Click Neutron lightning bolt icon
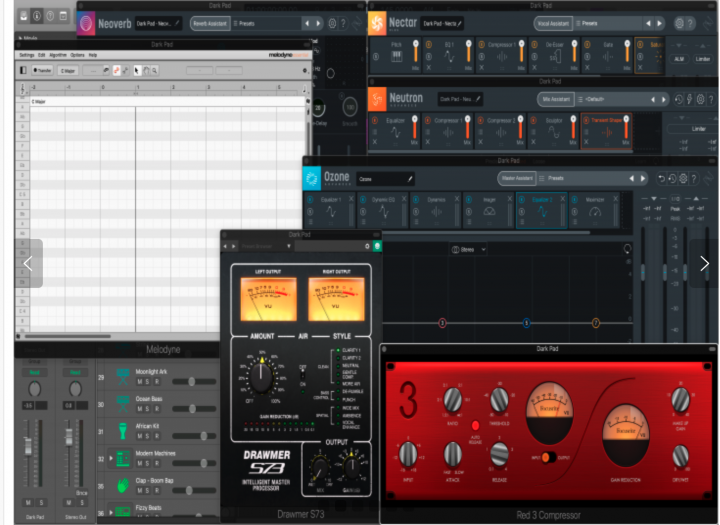This screenshot has width=720, height=525. [689, 99]
